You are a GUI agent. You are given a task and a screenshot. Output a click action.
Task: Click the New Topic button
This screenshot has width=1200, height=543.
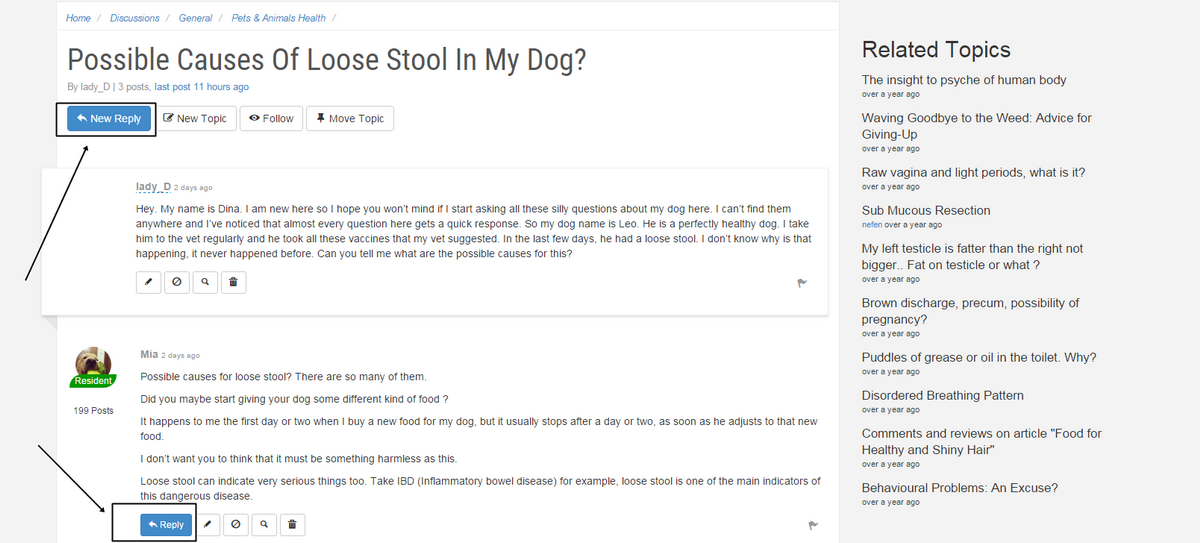click(195, 118)
